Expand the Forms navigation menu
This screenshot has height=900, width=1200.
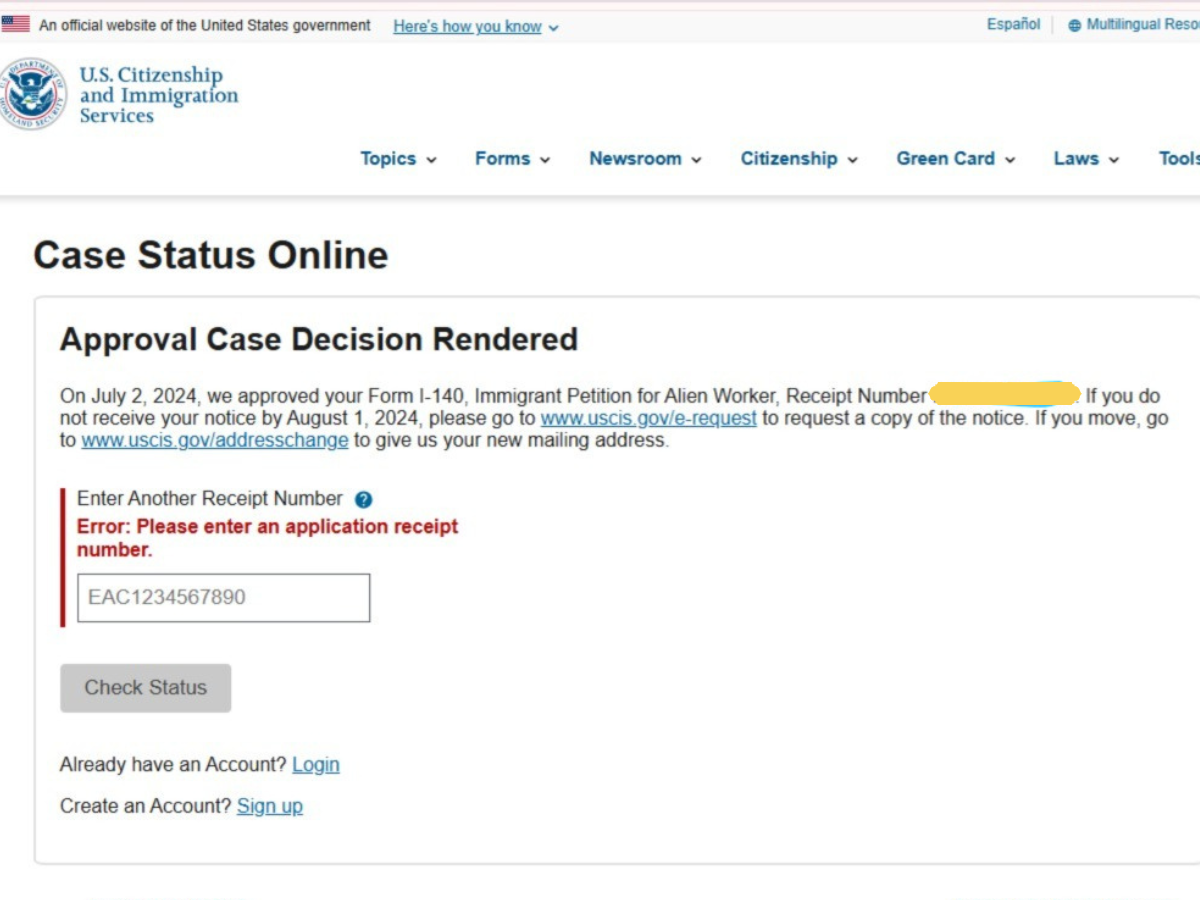coord(512,159)
